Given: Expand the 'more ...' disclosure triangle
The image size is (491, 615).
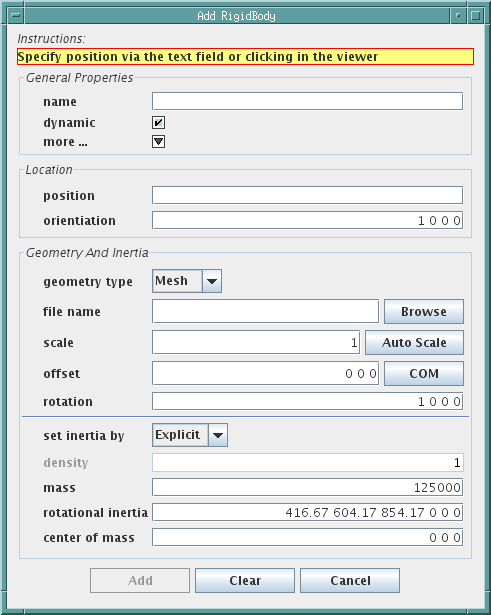Looking at the screenshot, I should point(158,142).
